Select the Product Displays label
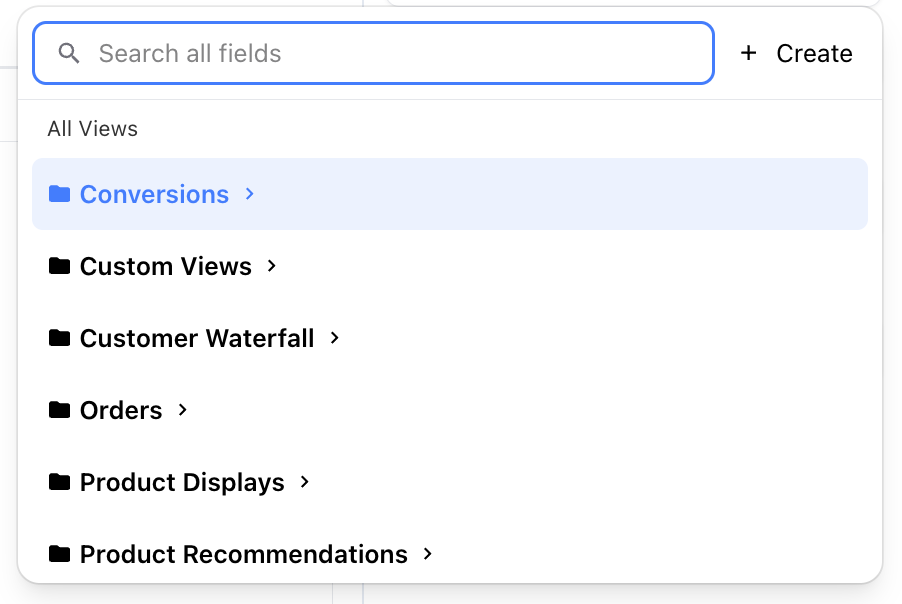This screenshot has width=902, height=604. [182, 482]
